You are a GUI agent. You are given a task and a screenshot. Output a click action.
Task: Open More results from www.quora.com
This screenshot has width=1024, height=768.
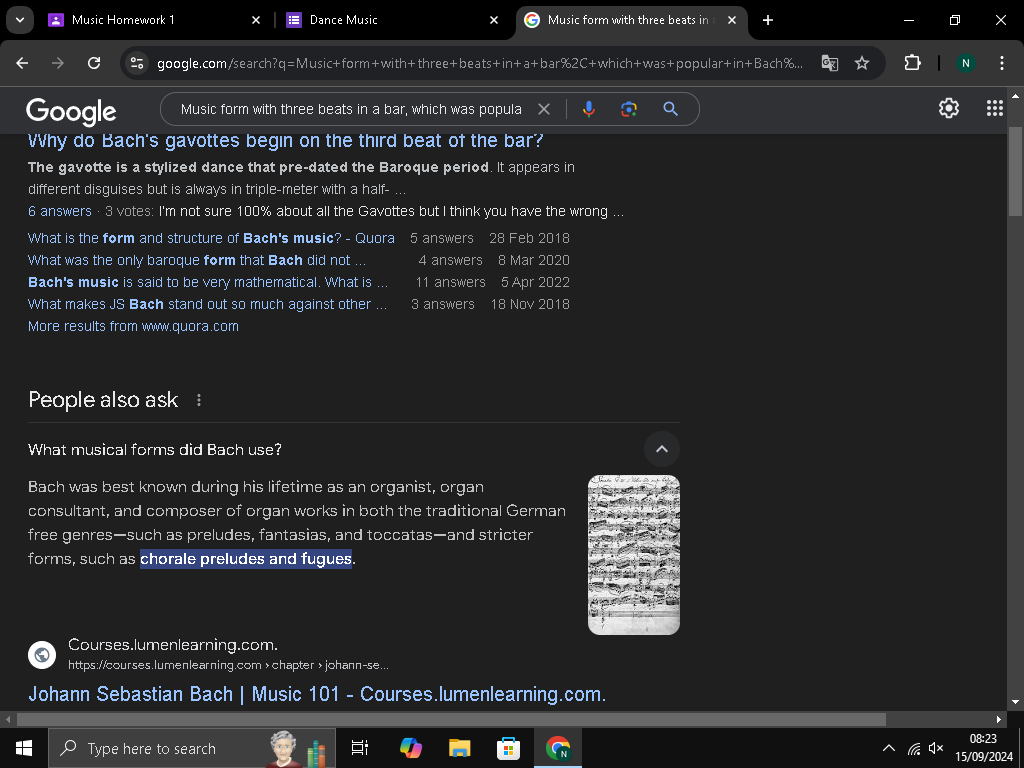[133, 327]
